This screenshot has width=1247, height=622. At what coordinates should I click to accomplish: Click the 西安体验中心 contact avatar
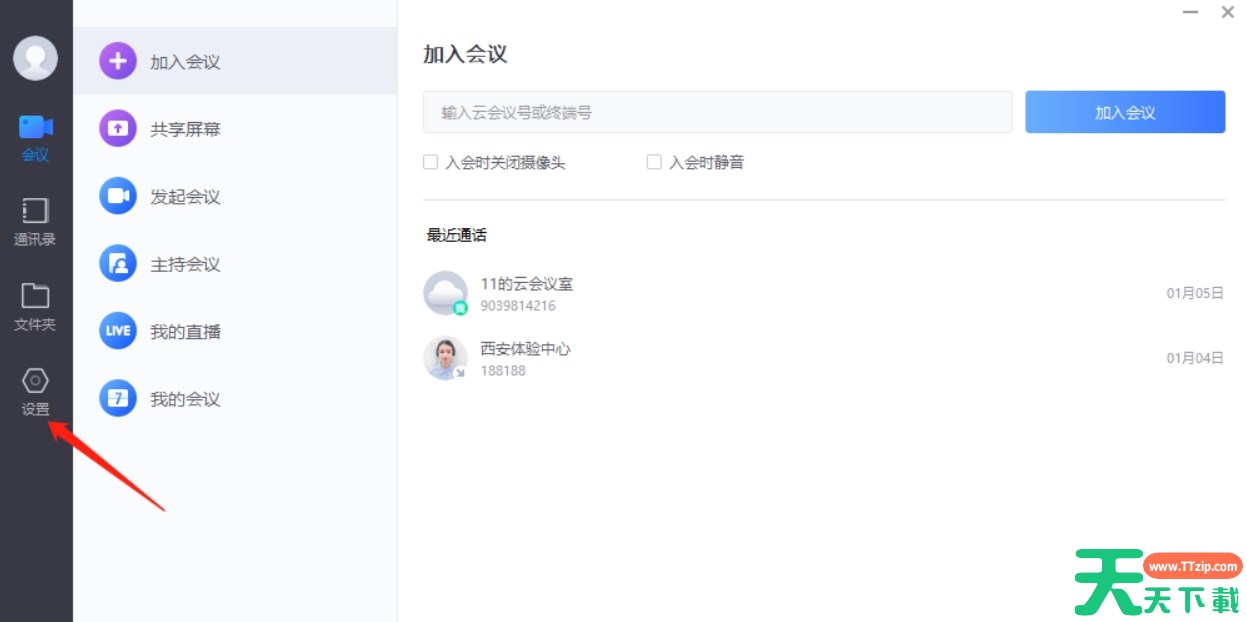[445, 358]
